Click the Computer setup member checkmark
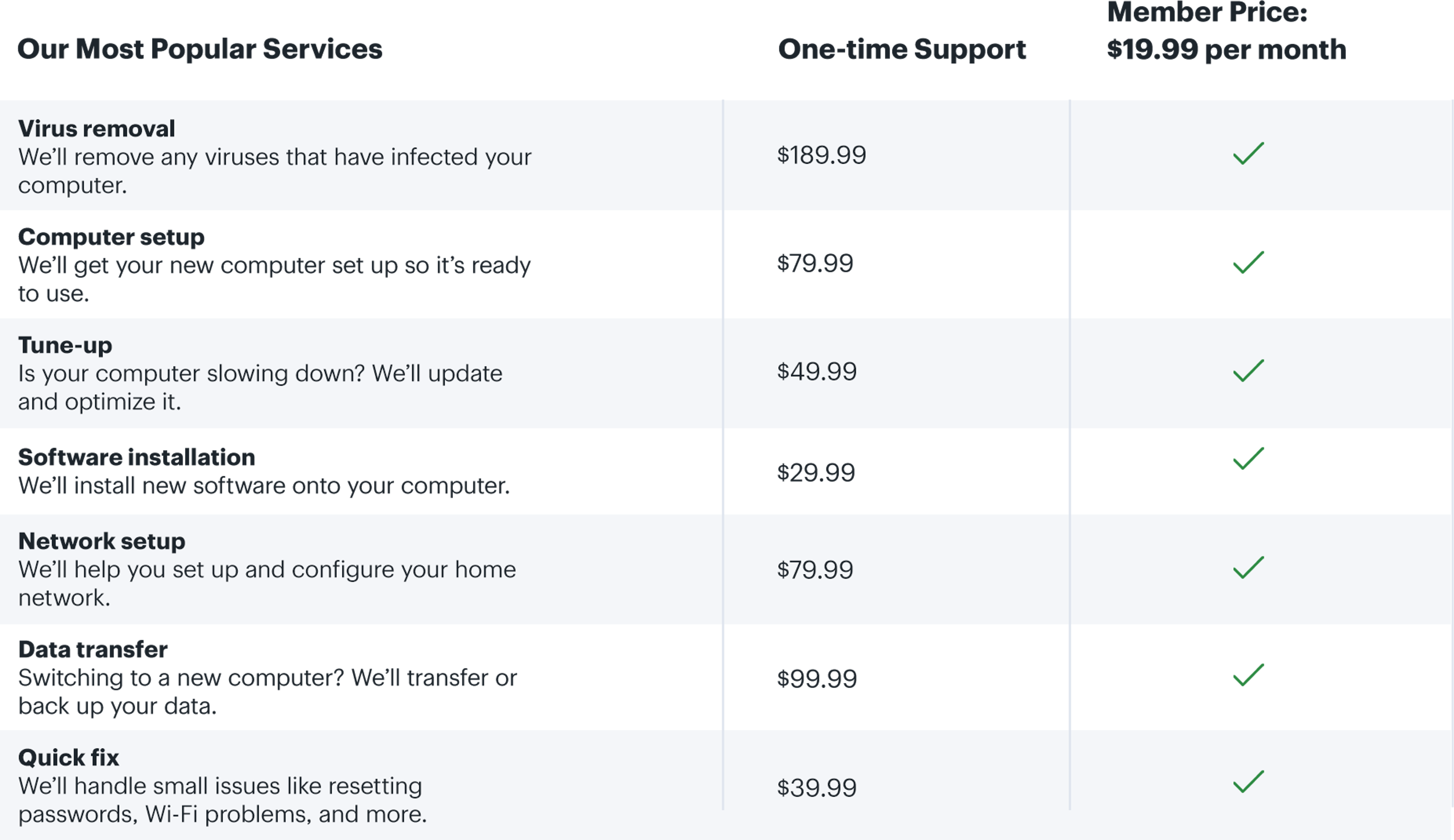 1248,262
